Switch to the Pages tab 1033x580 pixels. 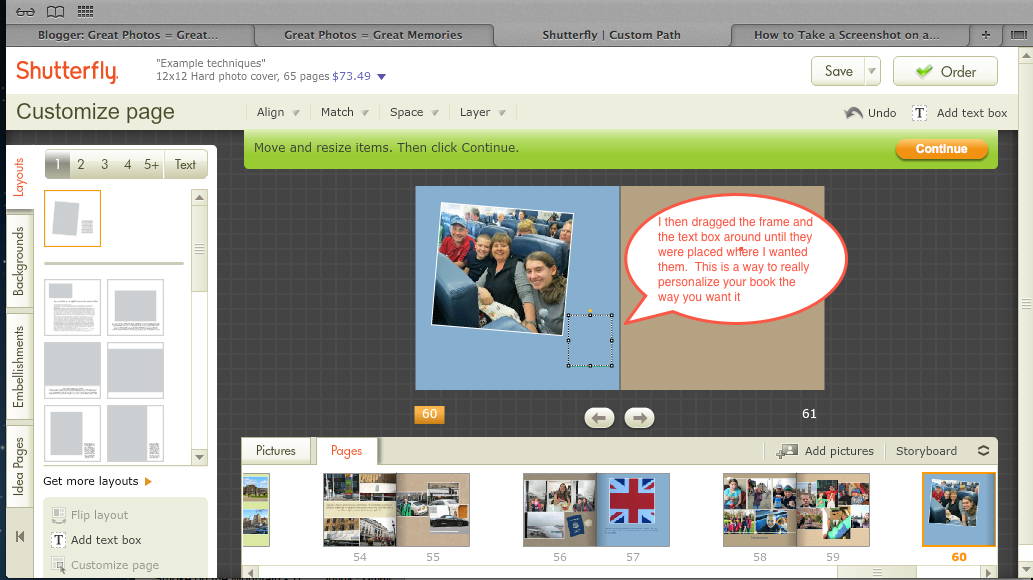[x=346, y=451]
